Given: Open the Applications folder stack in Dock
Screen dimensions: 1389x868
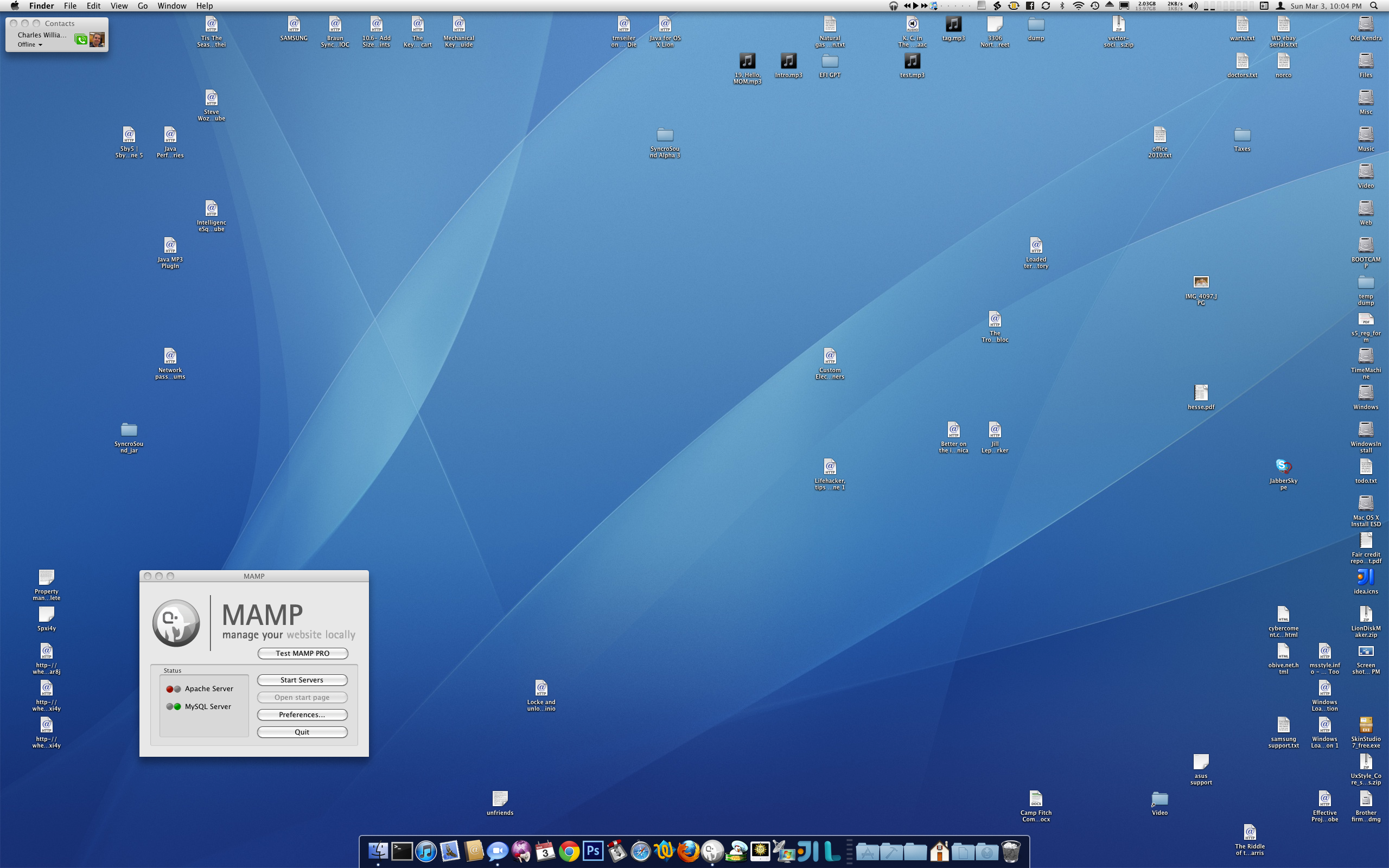Looking at the screenshot, I should 867,851.
